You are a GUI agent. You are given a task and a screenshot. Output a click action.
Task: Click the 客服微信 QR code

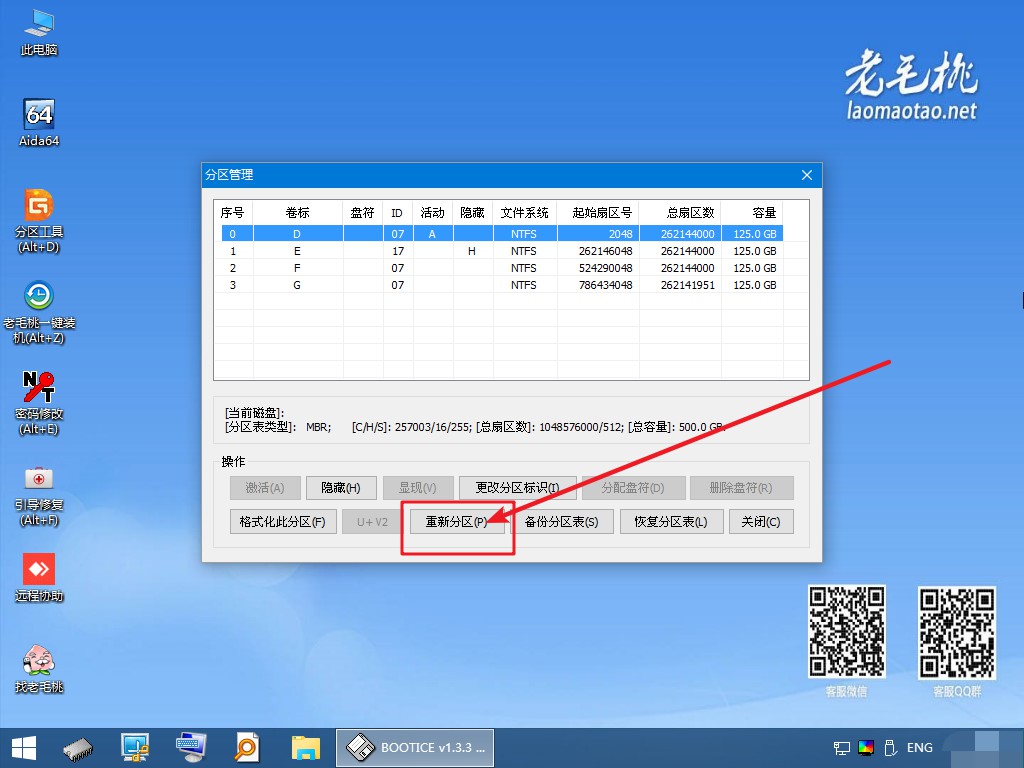tap(847, 632)
